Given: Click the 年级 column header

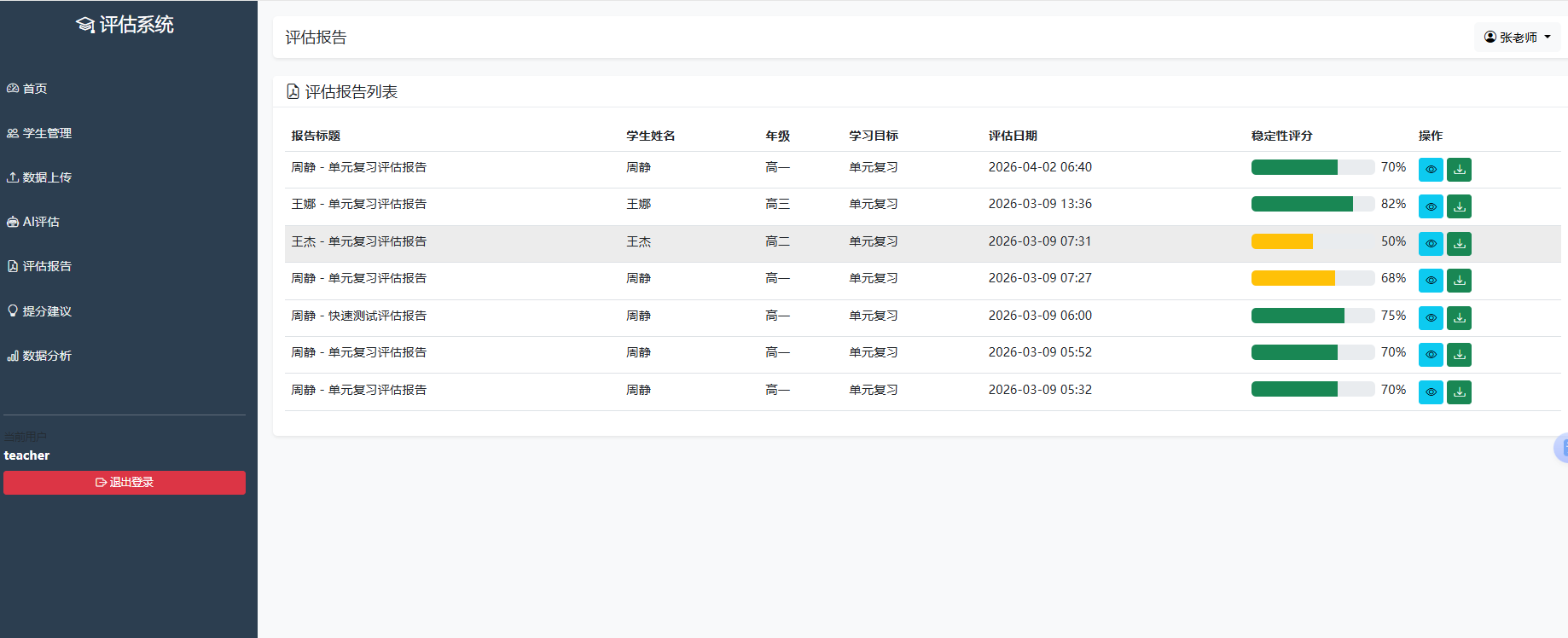Looking at the screenshot, I should (778, 136).
